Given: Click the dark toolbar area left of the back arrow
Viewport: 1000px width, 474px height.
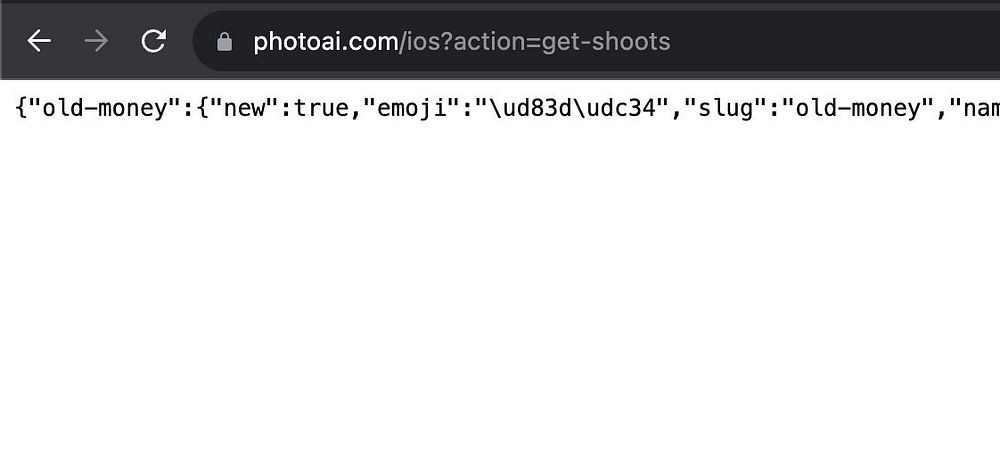Looking at the screenshot, I should coord(10,41).
